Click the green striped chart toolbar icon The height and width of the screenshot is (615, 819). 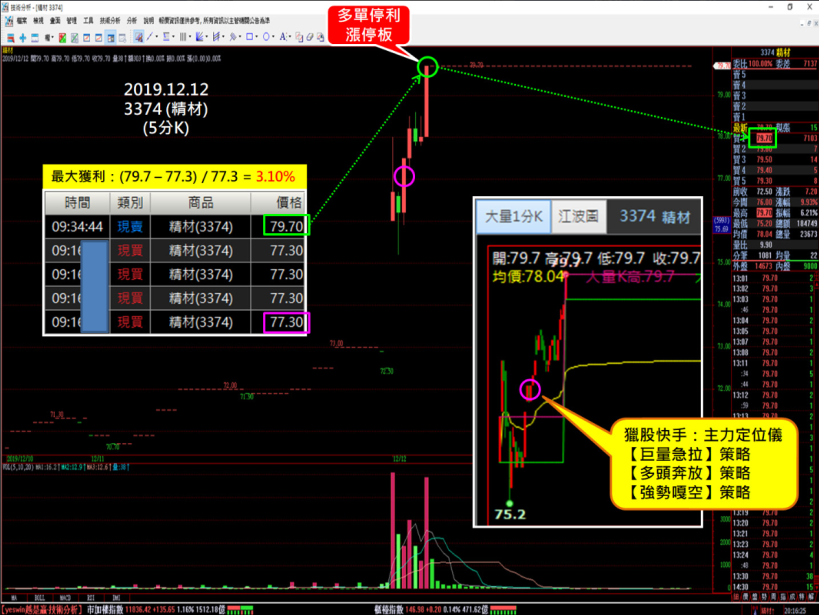(x=75, y=38)
